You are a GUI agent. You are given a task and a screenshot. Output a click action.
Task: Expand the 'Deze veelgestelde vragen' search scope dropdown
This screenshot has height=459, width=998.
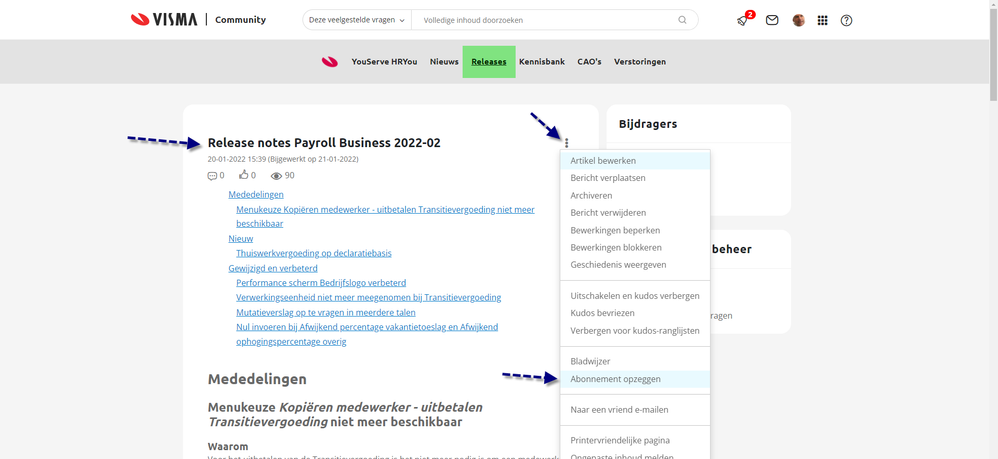click(x=357, y=20)
